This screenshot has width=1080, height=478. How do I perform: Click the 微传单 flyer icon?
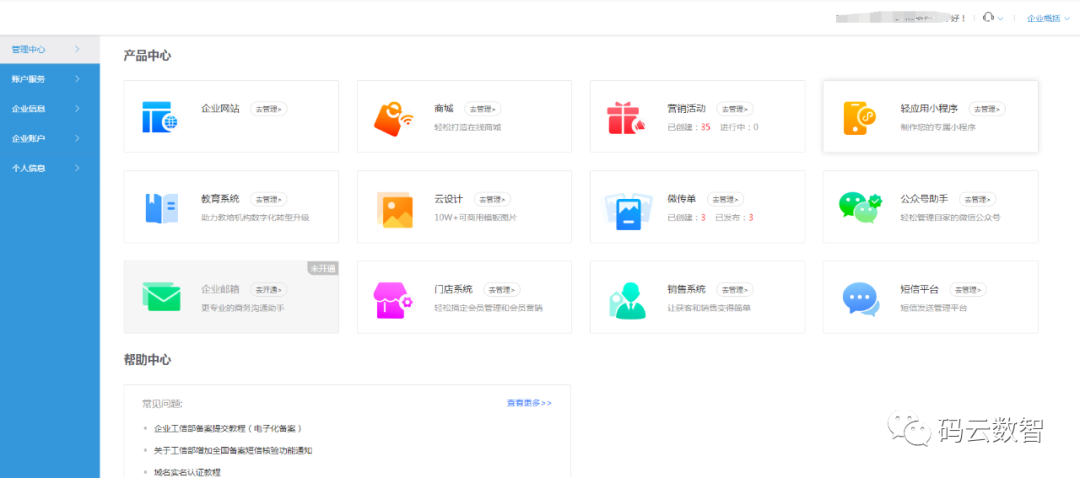pos(627,209)
